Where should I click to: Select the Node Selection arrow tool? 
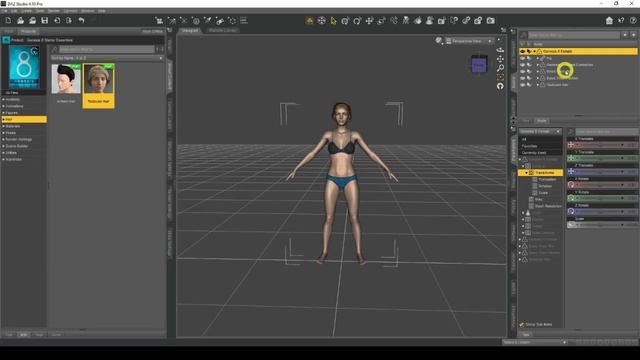click(333, 20)
